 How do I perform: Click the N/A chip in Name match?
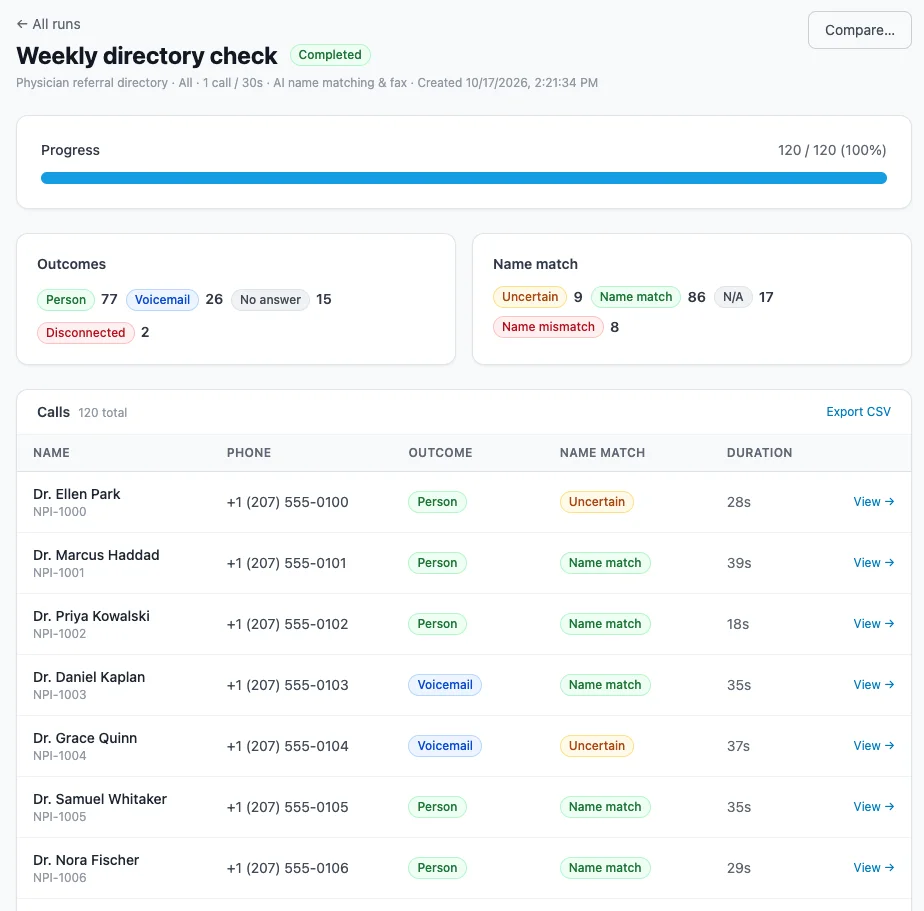point(733,297)
